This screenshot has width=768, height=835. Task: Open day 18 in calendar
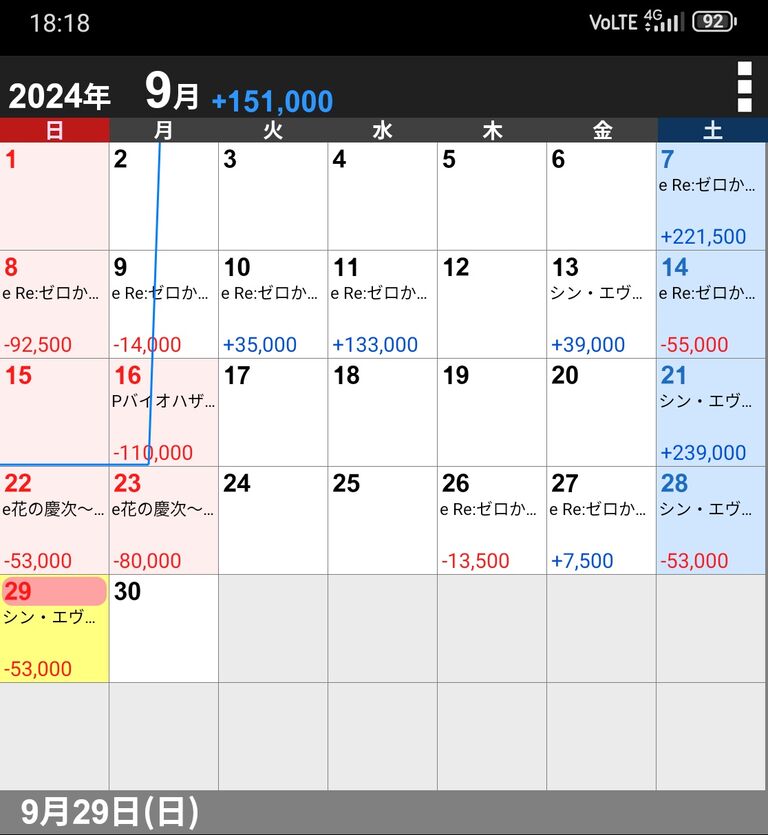click(382, 413)
